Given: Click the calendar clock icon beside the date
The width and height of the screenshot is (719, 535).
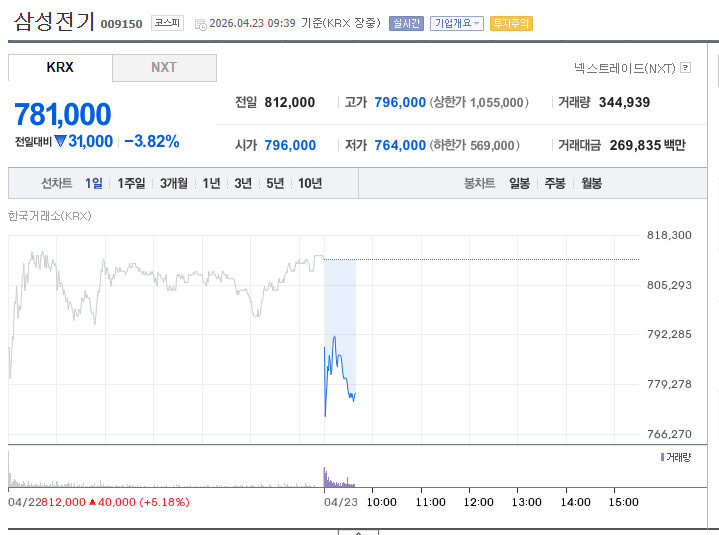Looking at the screenshot, I should pos(200,25).
